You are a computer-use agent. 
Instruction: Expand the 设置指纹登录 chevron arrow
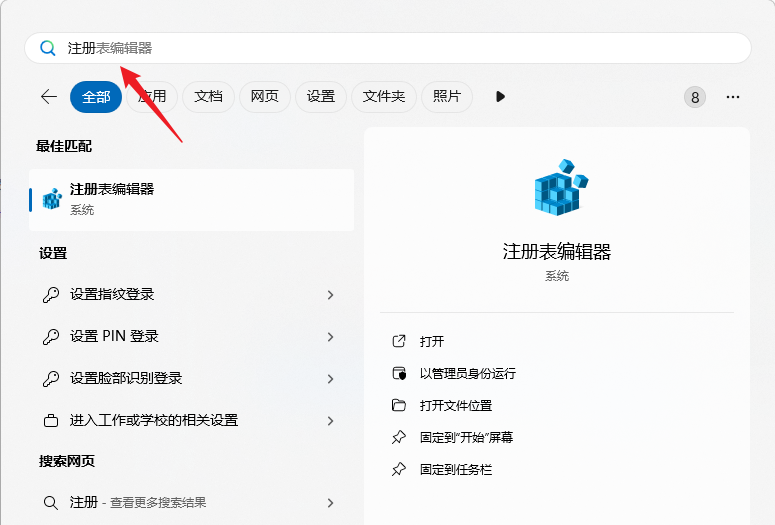(x=331, y=295)
